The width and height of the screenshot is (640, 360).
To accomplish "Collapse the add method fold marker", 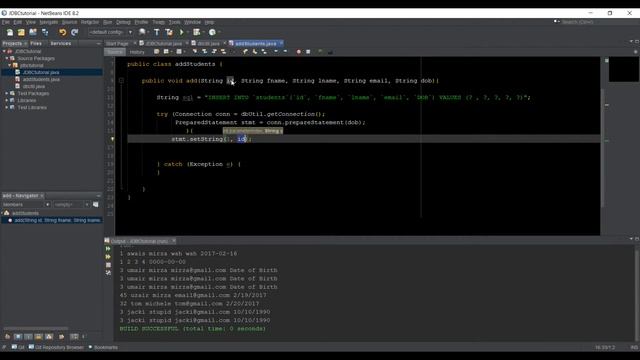I will tap(121, 81).
